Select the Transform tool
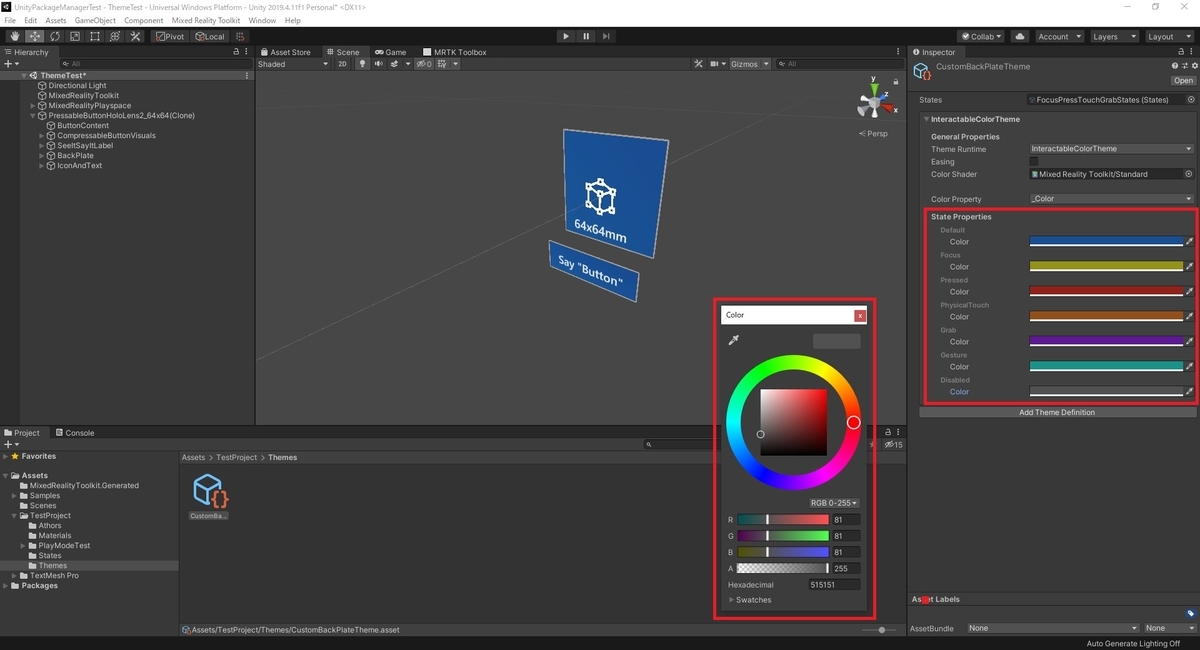The image size is (1200, 650). (x=114, y=36)
